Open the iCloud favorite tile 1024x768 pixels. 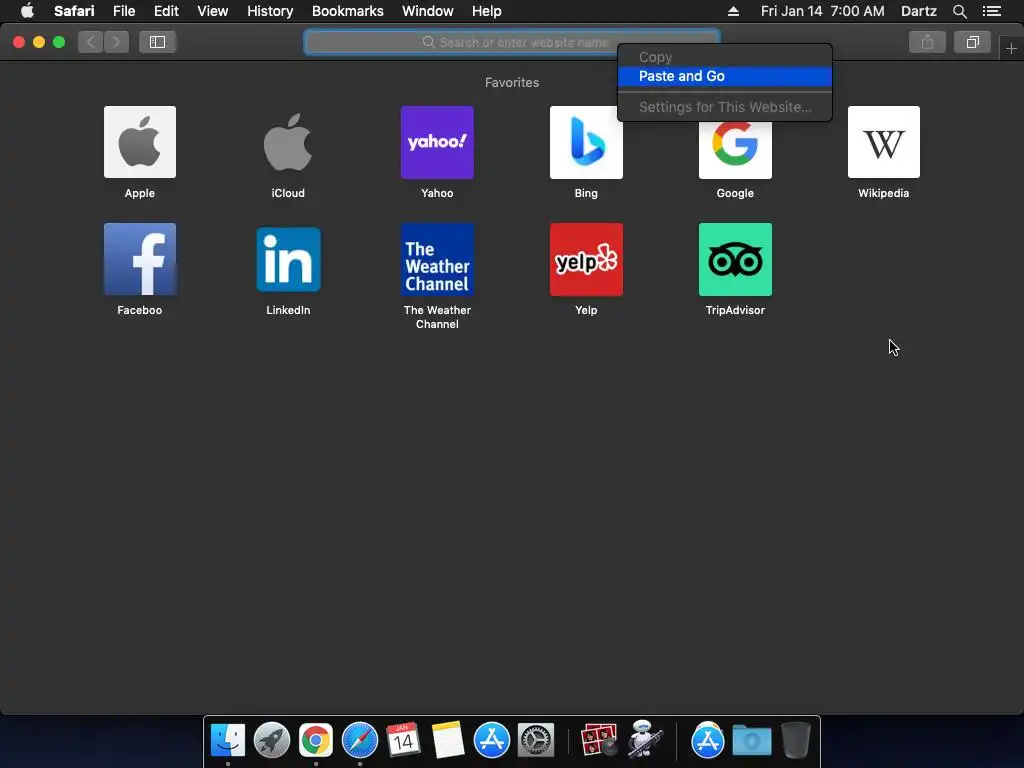coord(288,142)
